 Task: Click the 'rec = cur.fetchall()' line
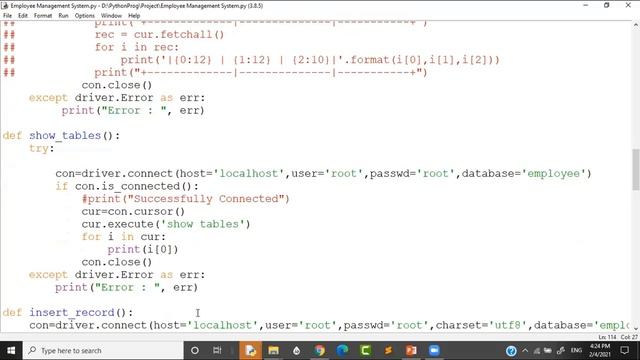click(x=160, y=35)
